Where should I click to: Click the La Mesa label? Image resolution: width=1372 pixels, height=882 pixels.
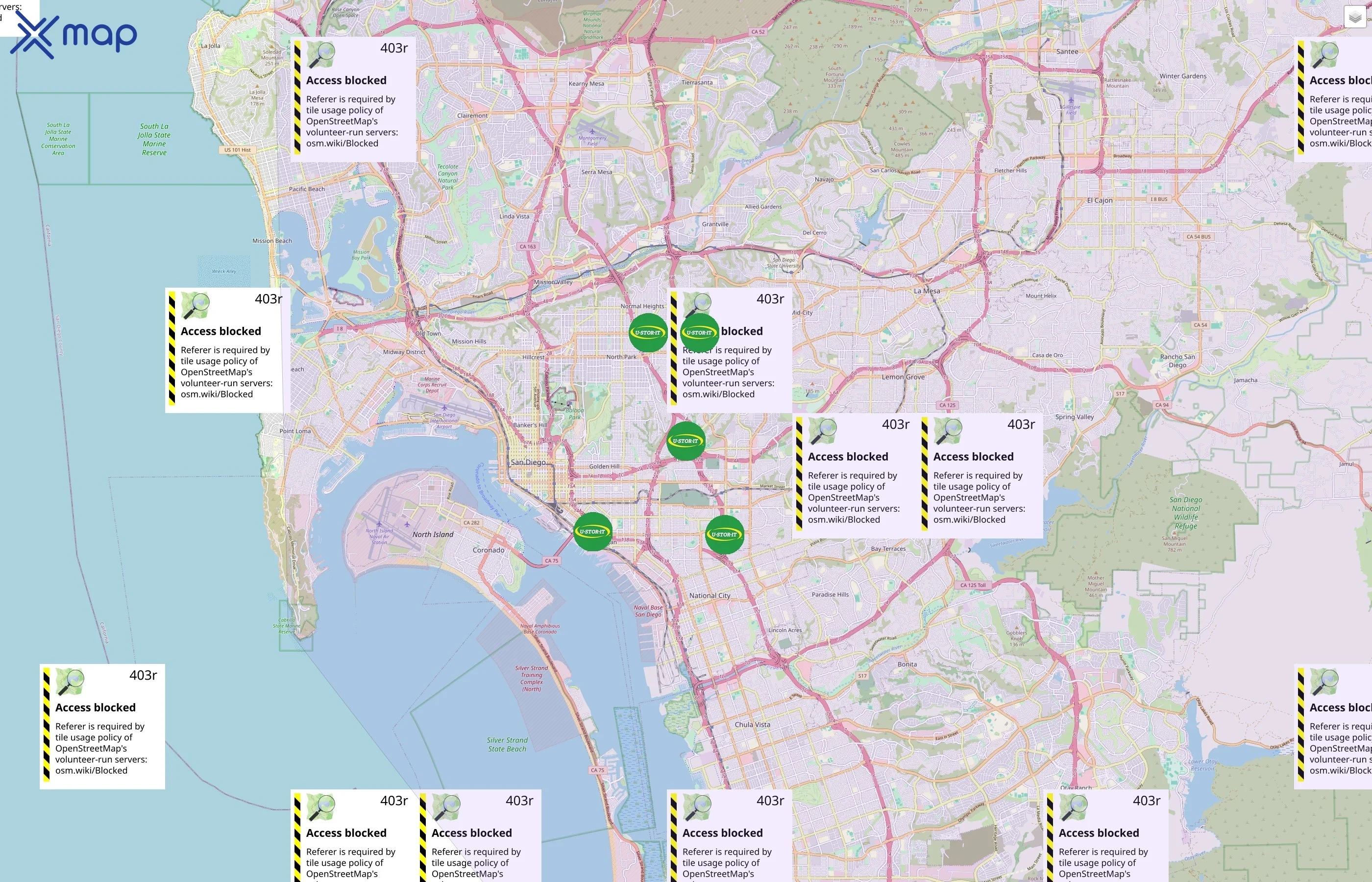(927, 291)
